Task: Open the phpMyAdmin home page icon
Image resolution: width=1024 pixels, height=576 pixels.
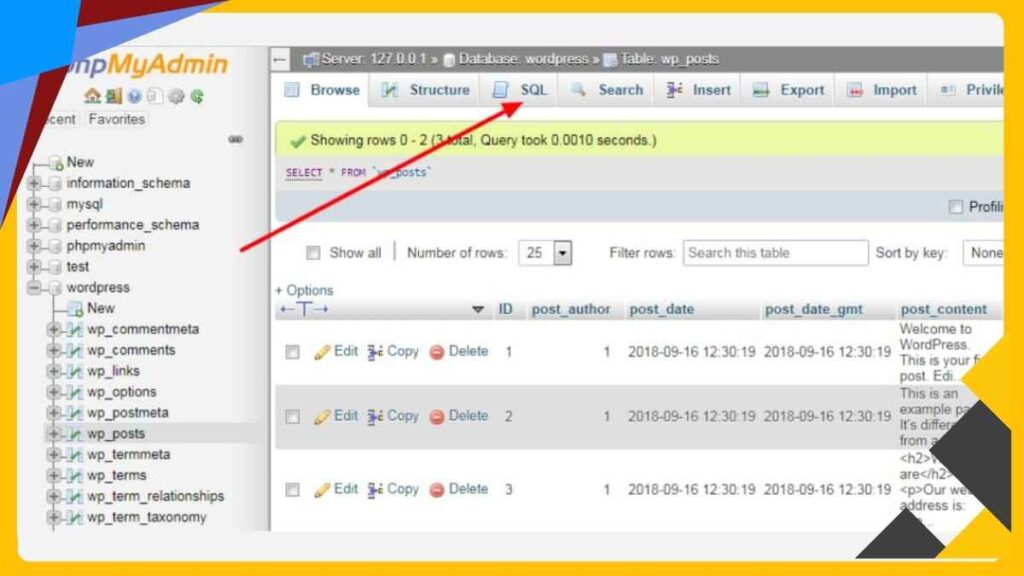Action: (92, 96)
